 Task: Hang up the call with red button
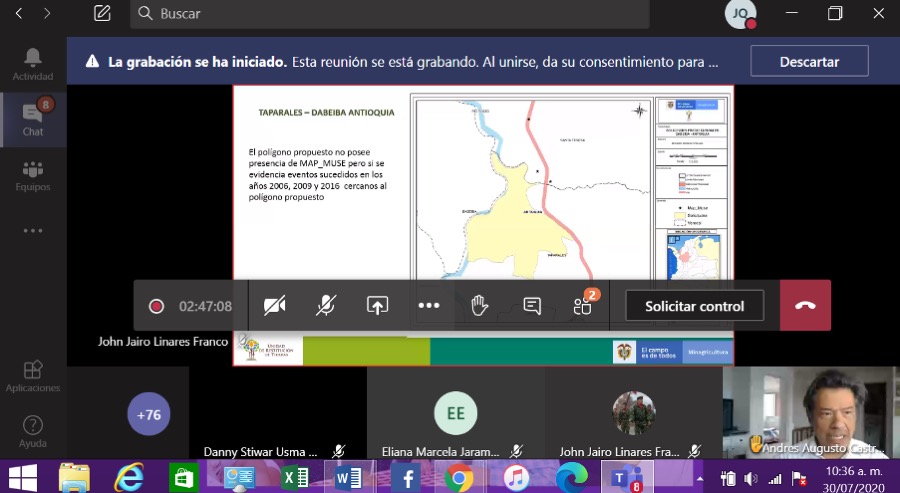point(805,306)
